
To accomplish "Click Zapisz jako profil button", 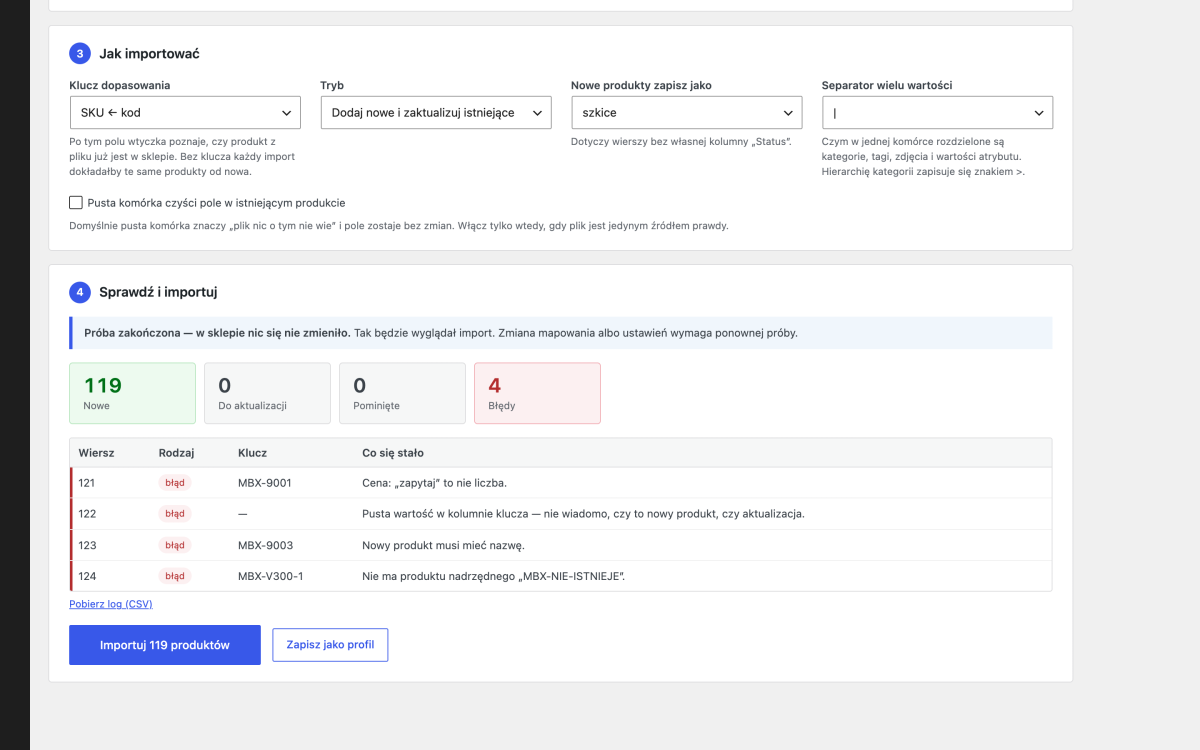I will click(330, 645).
